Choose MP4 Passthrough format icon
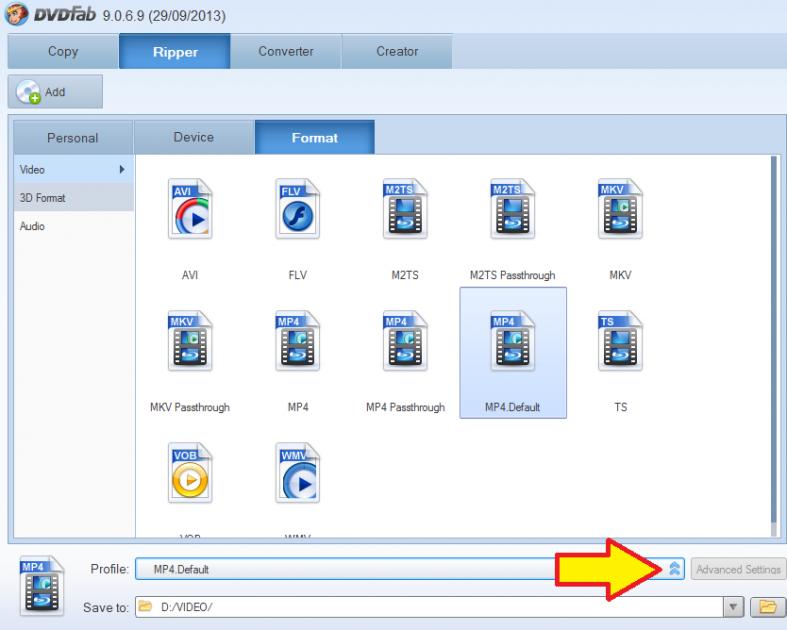The height and width of the screenshot is (630, 787). (x=405, y=341)
